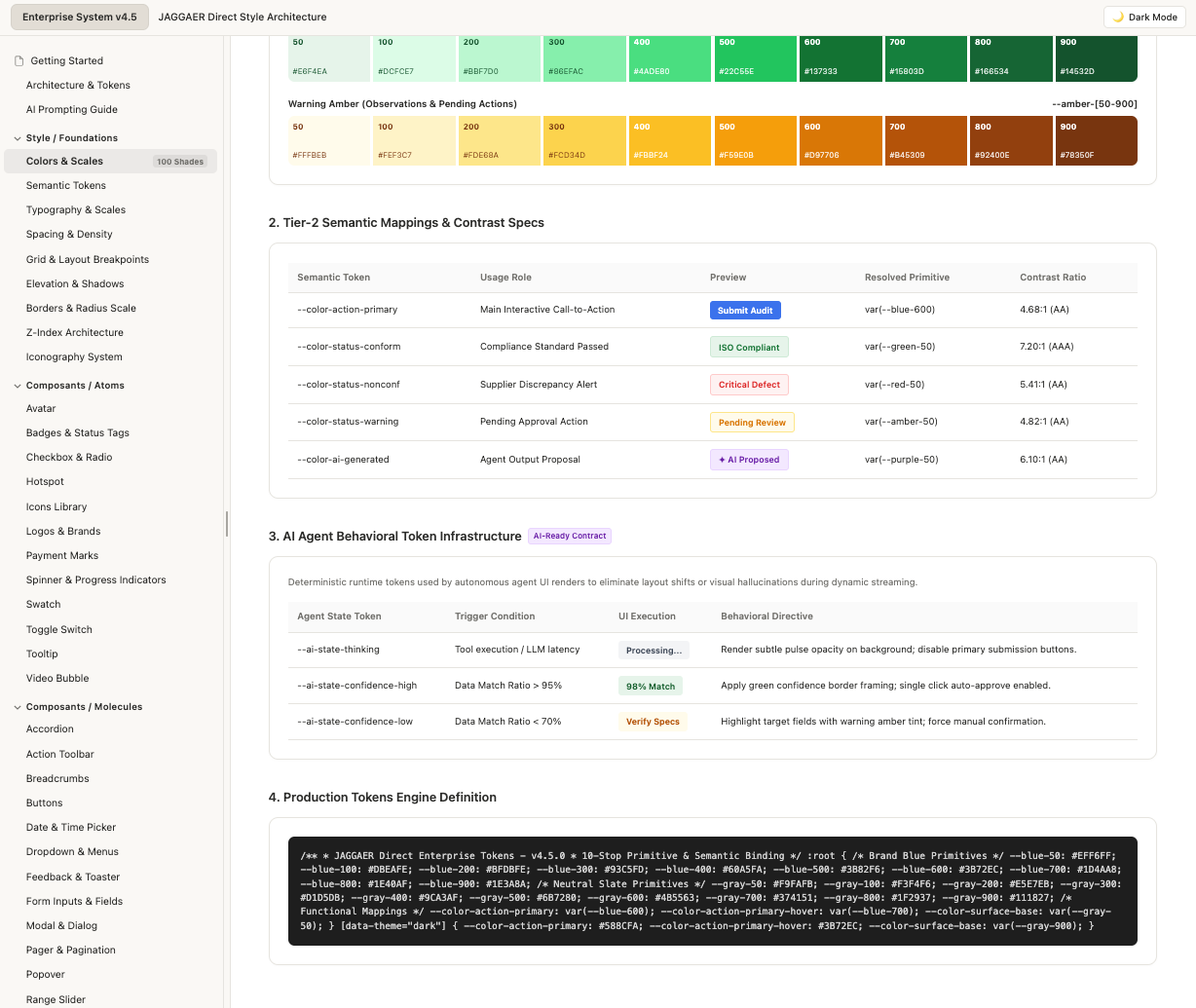Click --color-action-primary token cell

click(x=348, y=310)
